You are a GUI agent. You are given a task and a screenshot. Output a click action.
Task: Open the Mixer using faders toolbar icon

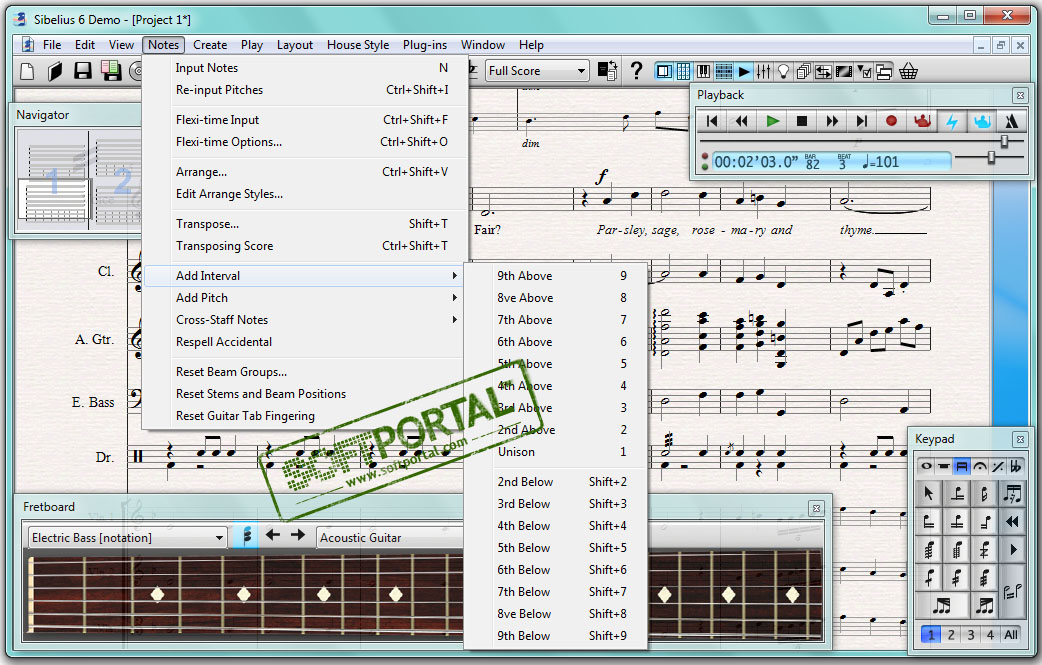(x=764, y=71)
